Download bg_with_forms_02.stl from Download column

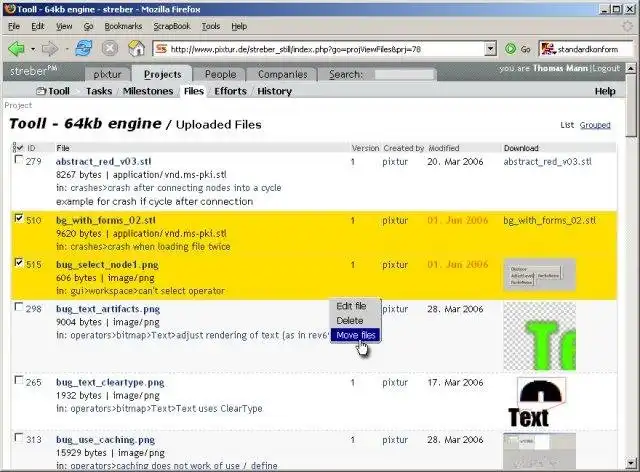(549, 220)
